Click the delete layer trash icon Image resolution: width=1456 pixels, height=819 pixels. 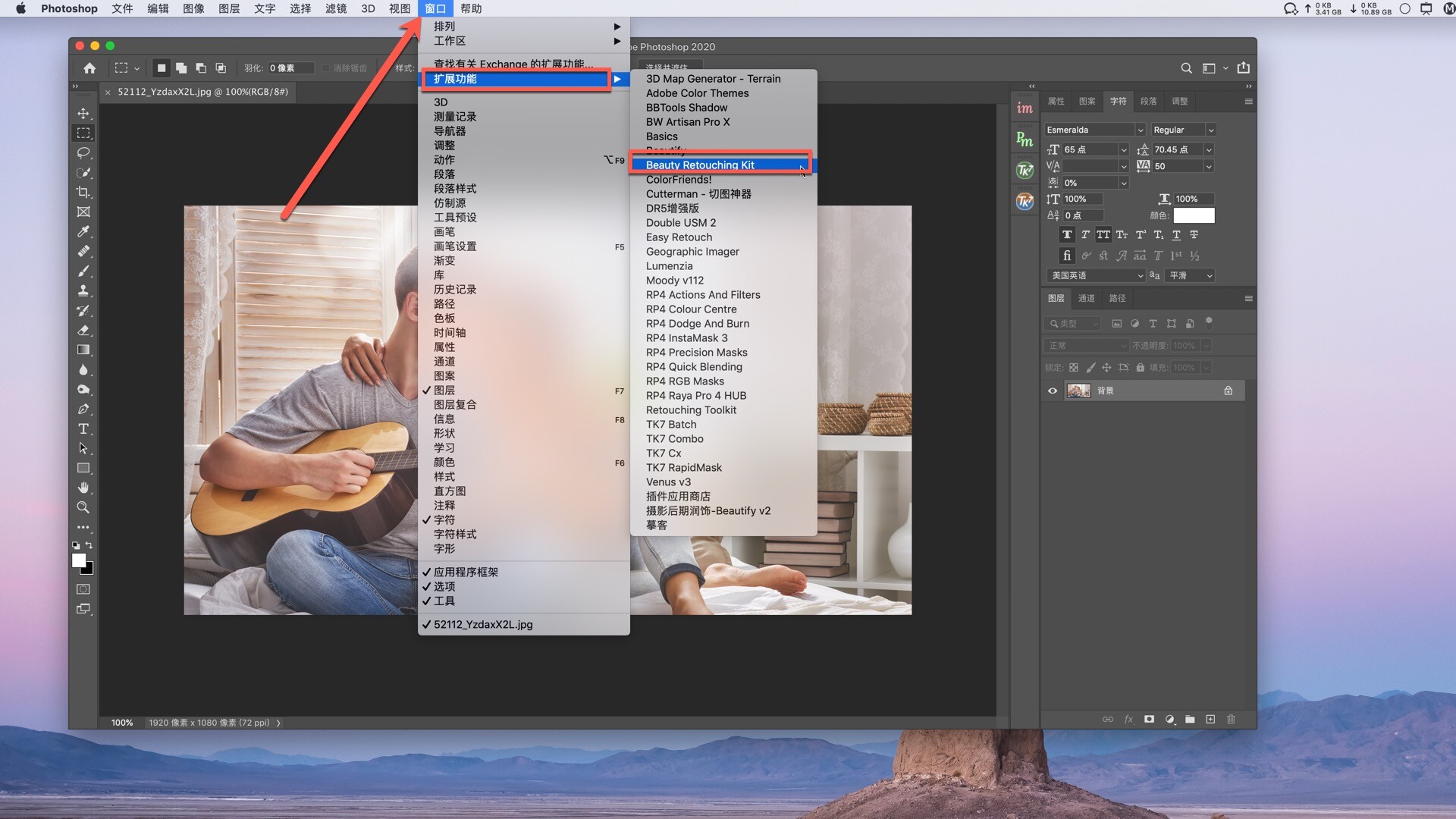tap(1231, 719)
